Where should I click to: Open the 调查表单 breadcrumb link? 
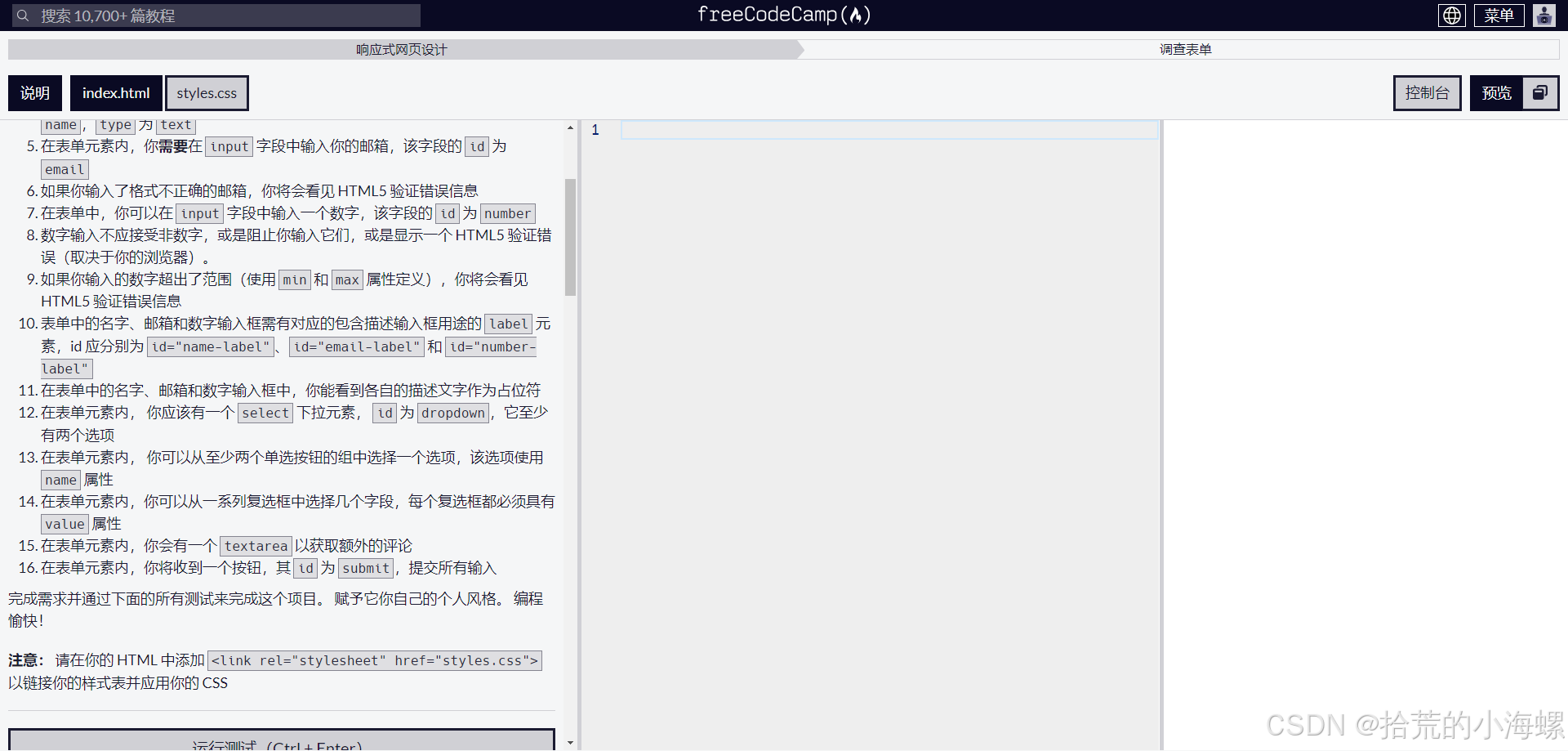coord(1185,50)
